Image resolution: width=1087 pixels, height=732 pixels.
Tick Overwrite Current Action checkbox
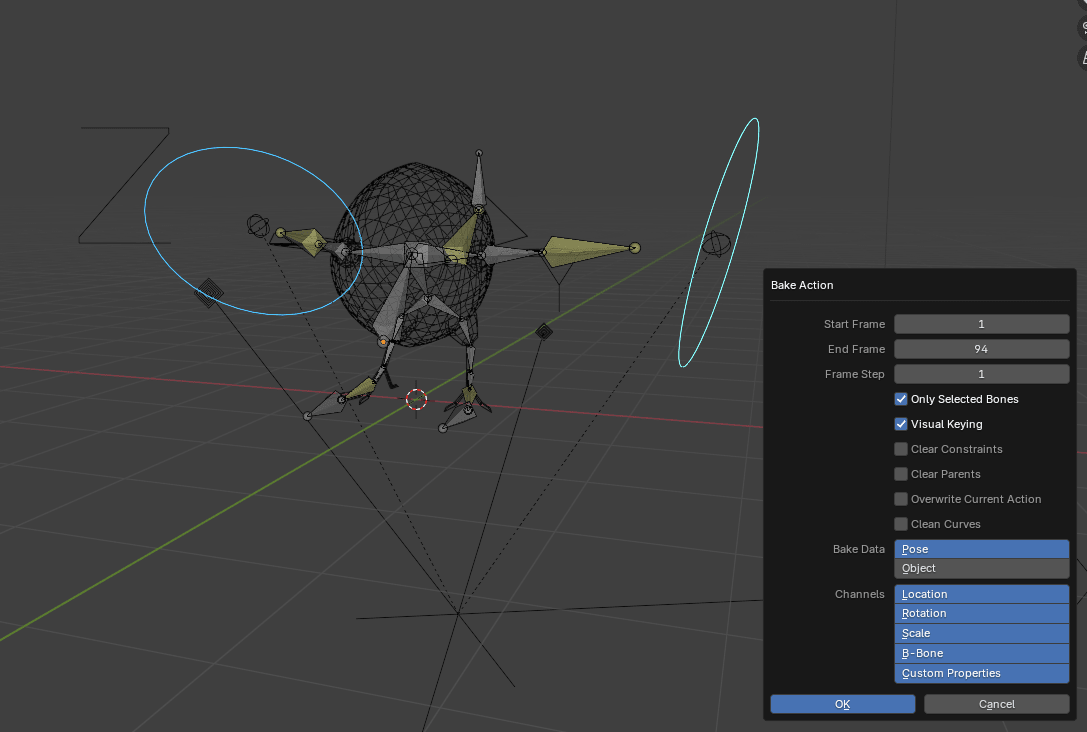901,498
